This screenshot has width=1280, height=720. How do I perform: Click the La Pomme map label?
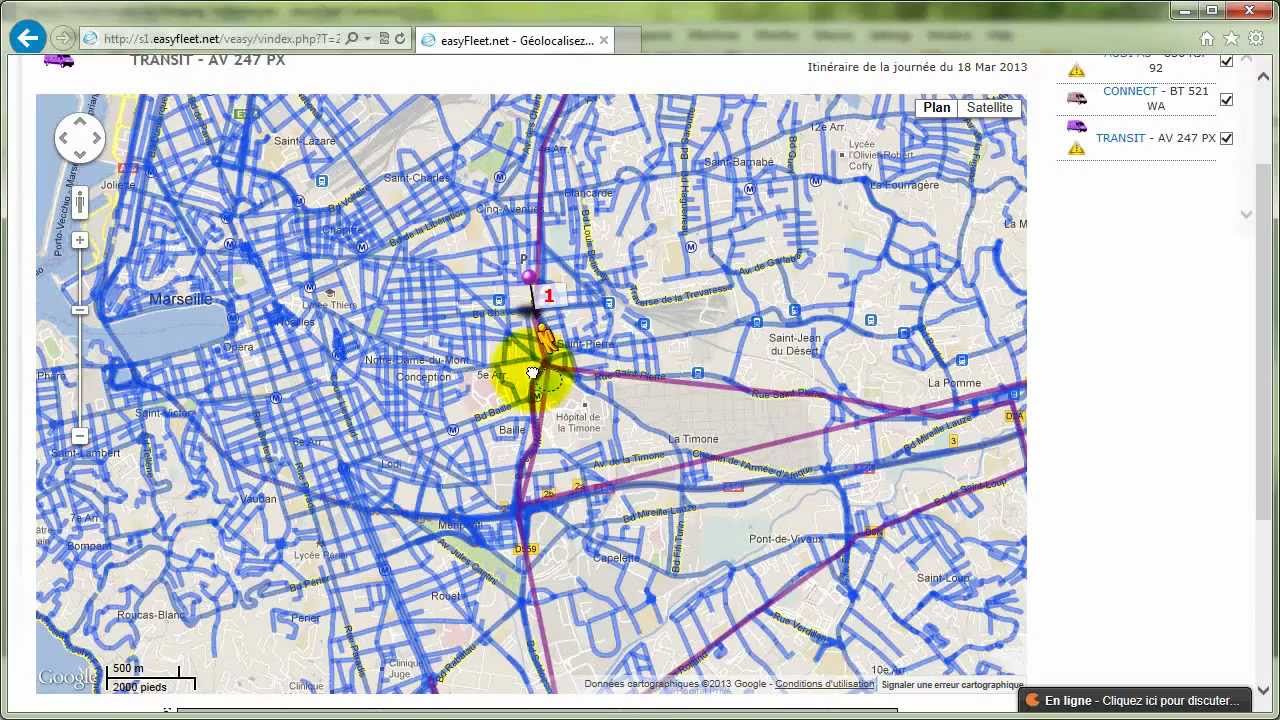pyautogui.click(x=954, y=383)
